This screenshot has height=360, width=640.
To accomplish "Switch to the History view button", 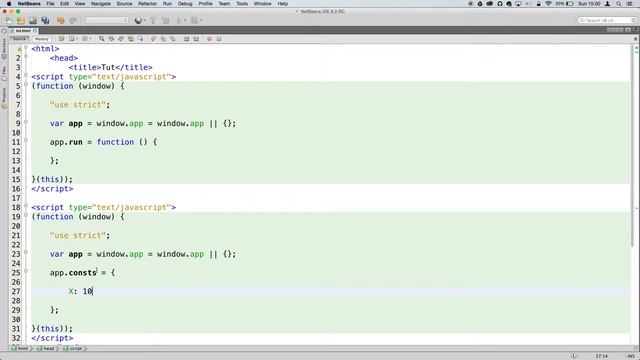I will [41, 39].
